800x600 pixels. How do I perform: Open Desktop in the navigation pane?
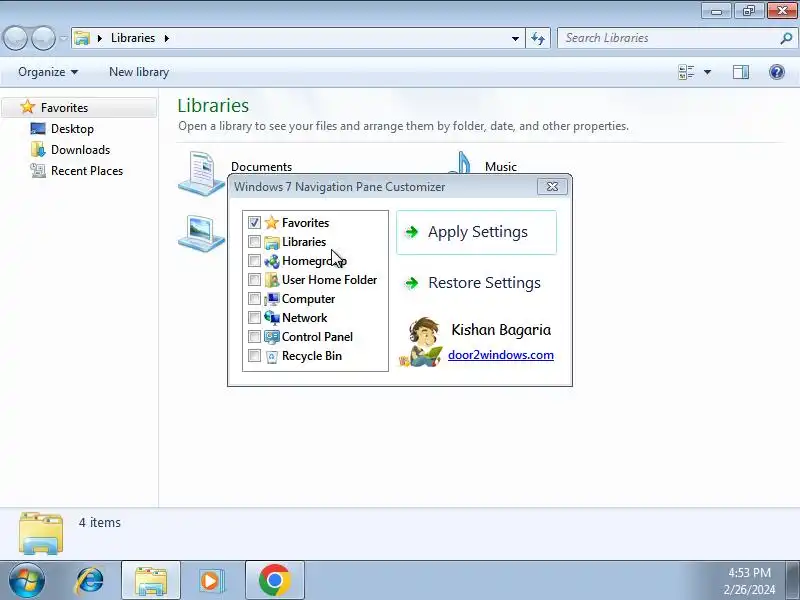72,129
